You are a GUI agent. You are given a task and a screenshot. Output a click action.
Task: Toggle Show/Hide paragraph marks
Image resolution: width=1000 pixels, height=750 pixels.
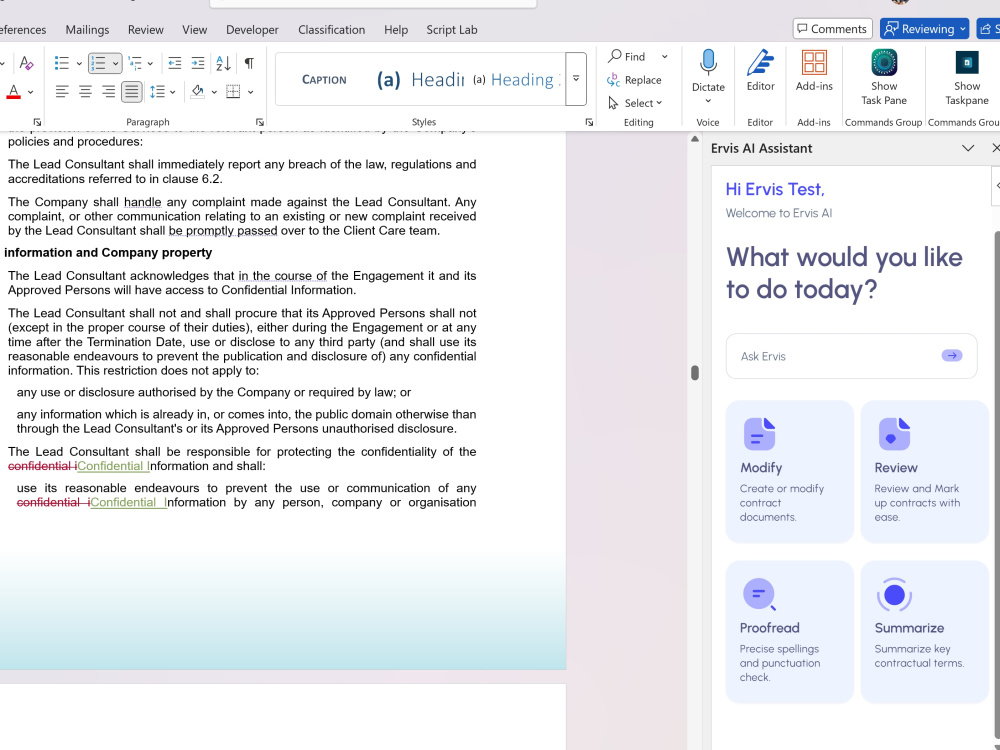coord(249,63)
